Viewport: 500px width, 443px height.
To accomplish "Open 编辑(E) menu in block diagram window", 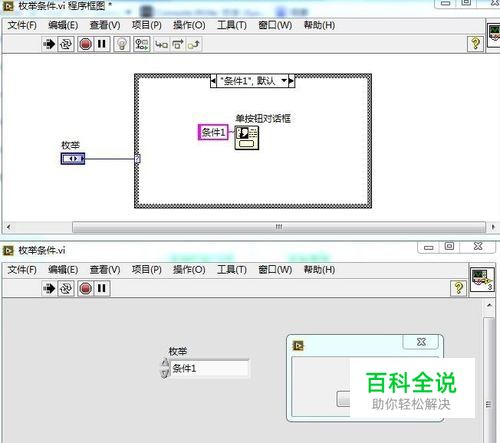I will (x=63, y=25).
